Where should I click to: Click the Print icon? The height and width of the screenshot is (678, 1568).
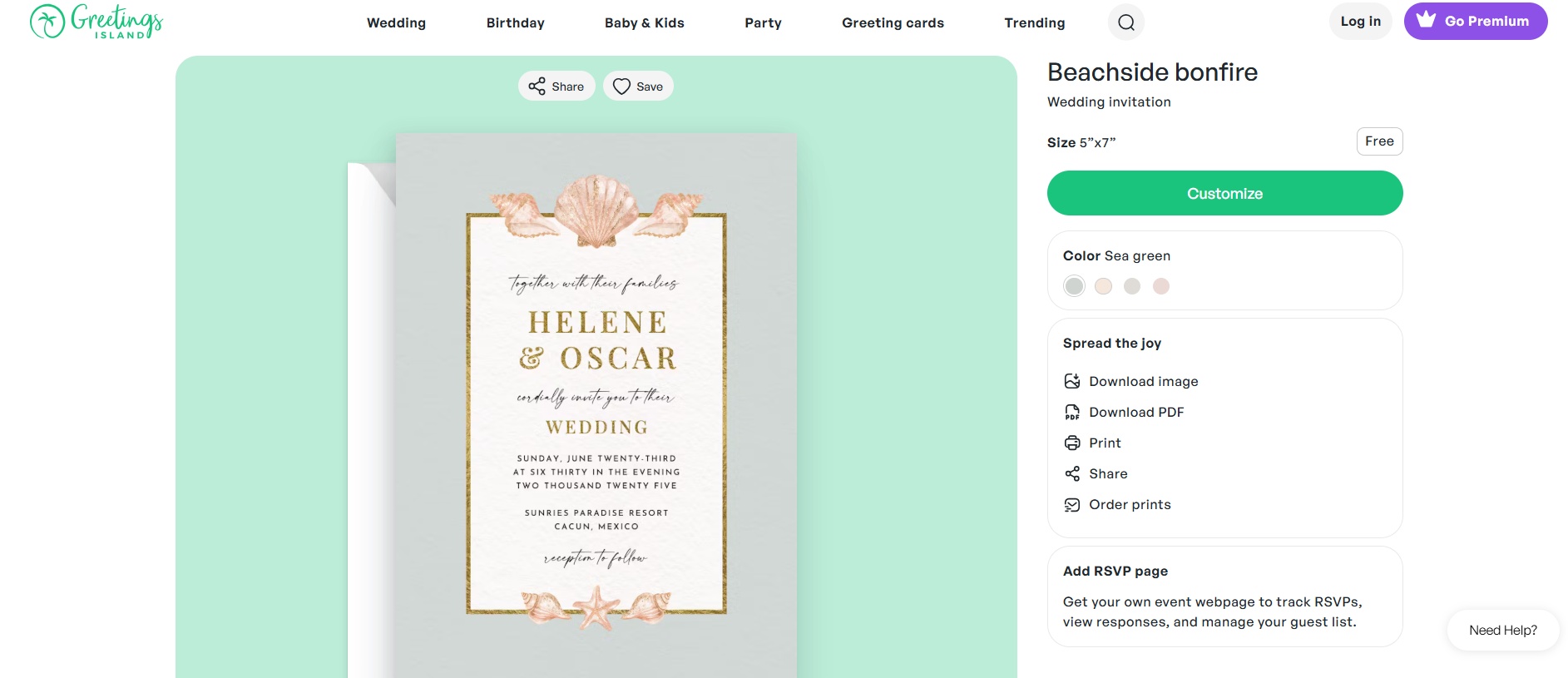coord(1072,443)
